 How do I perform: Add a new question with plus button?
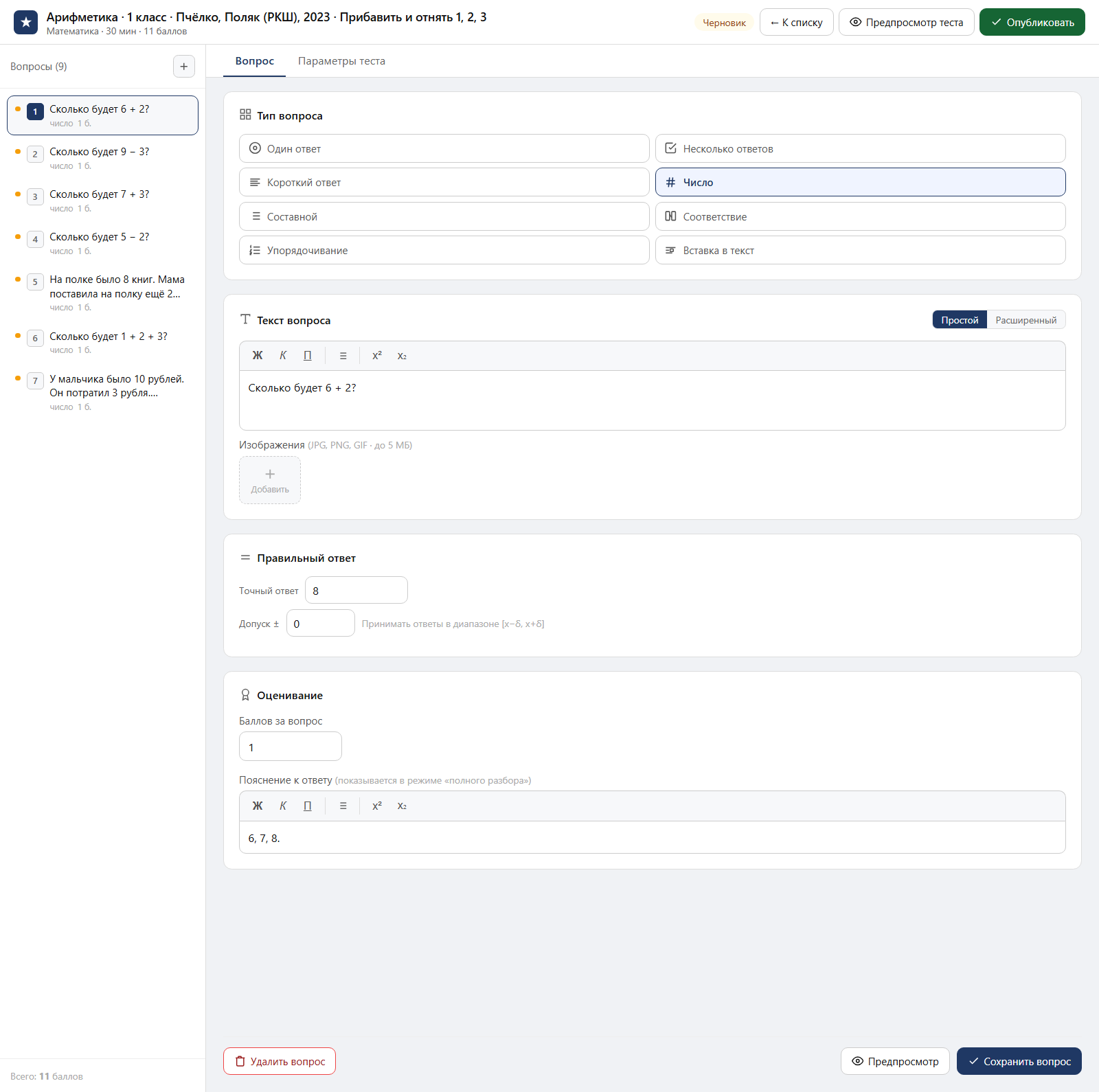point(184,67)
